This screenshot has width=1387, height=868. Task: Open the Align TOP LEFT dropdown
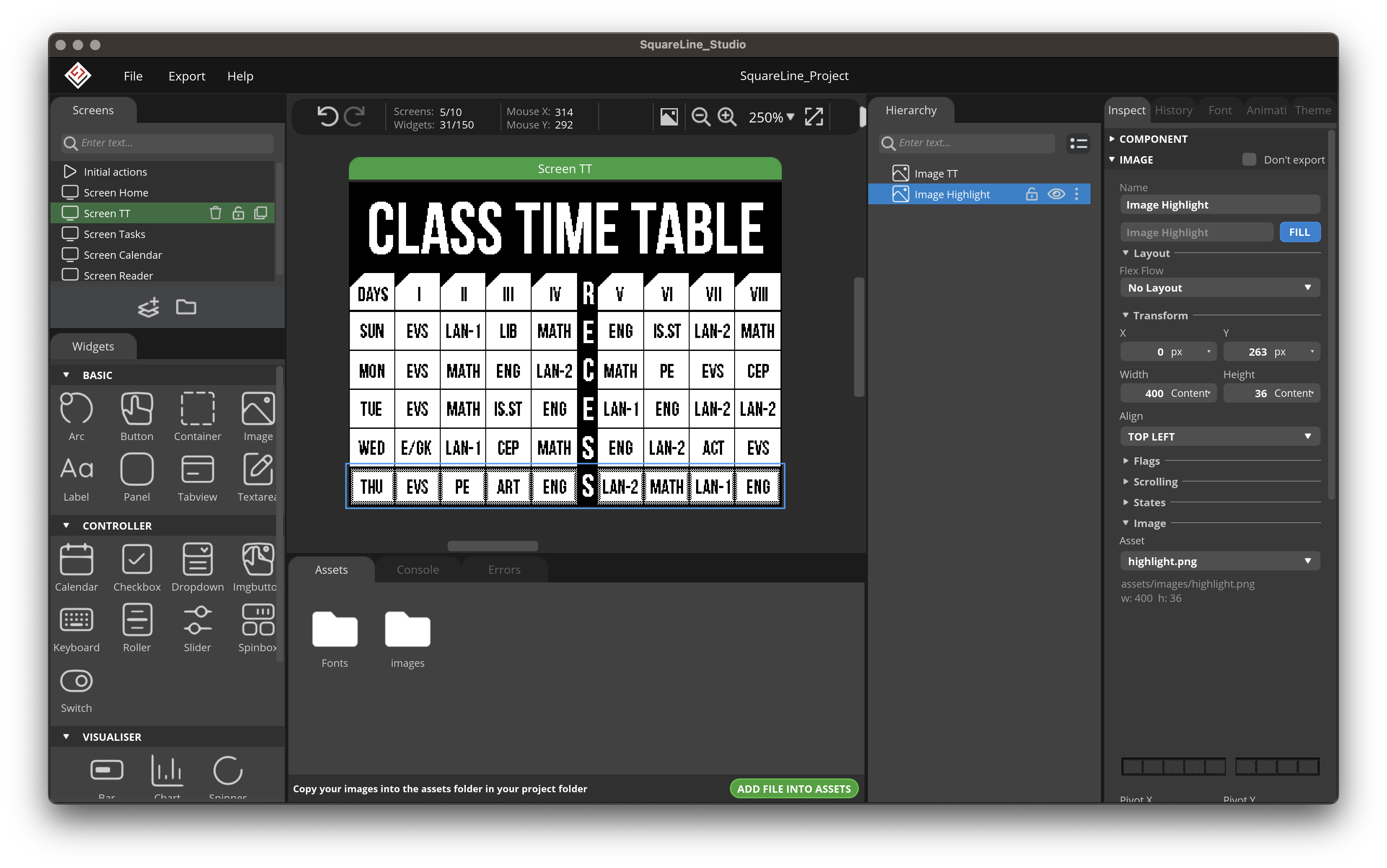pos(1219,436)
